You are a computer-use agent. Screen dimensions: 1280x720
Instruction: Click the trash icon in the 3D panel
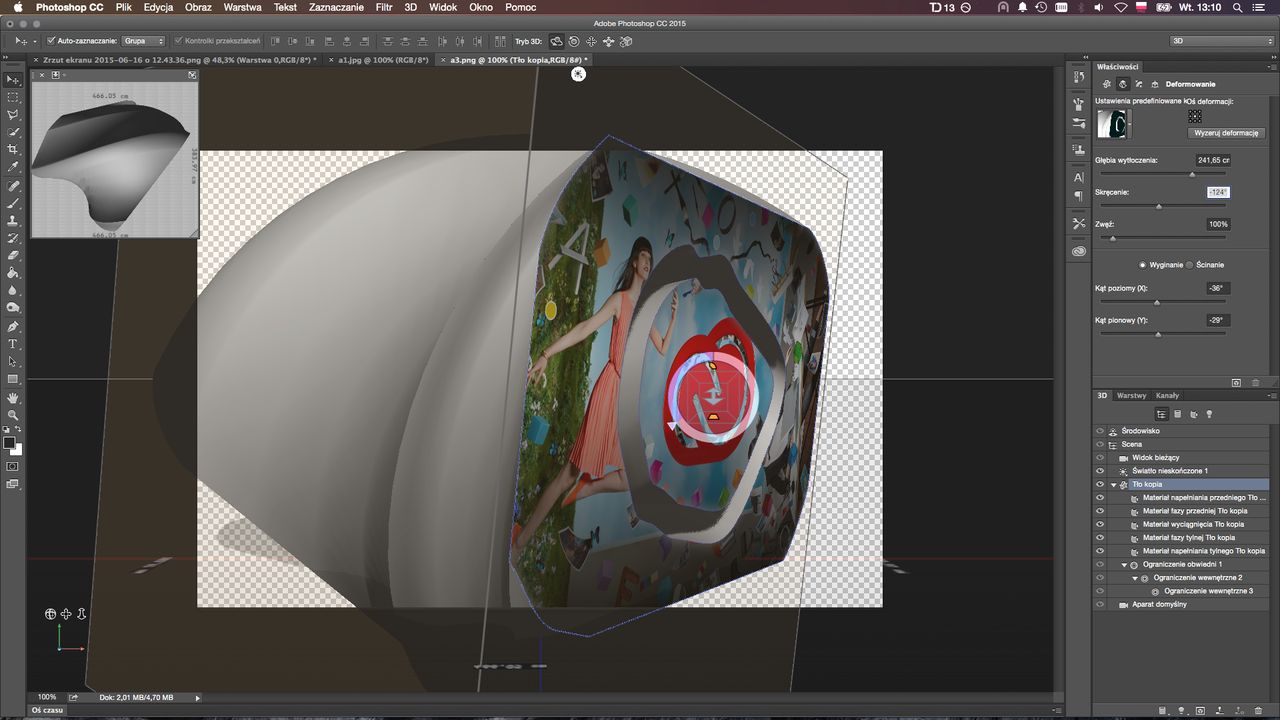click(x=1258, y=711)
